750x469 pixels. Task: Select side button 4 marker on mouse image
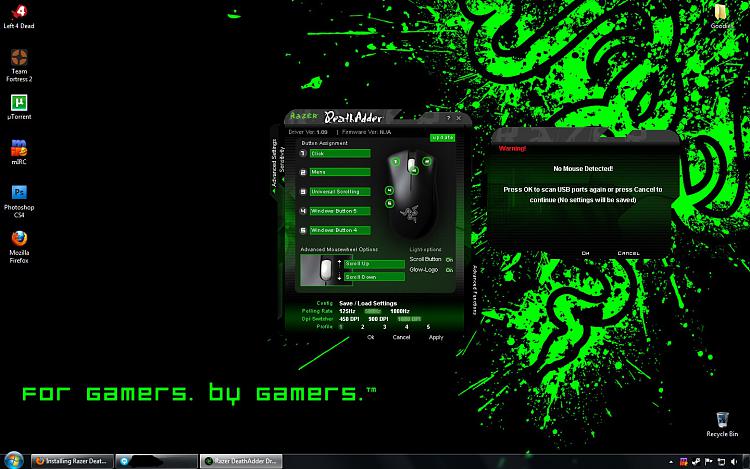click(389, 190)
